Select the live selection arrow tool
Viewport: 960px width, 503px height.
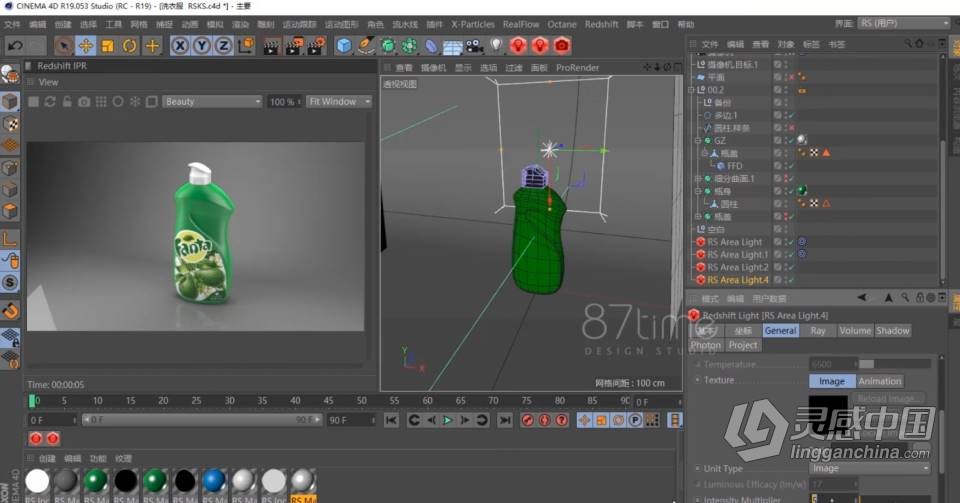pyautogui.click(x=63, y=45)
